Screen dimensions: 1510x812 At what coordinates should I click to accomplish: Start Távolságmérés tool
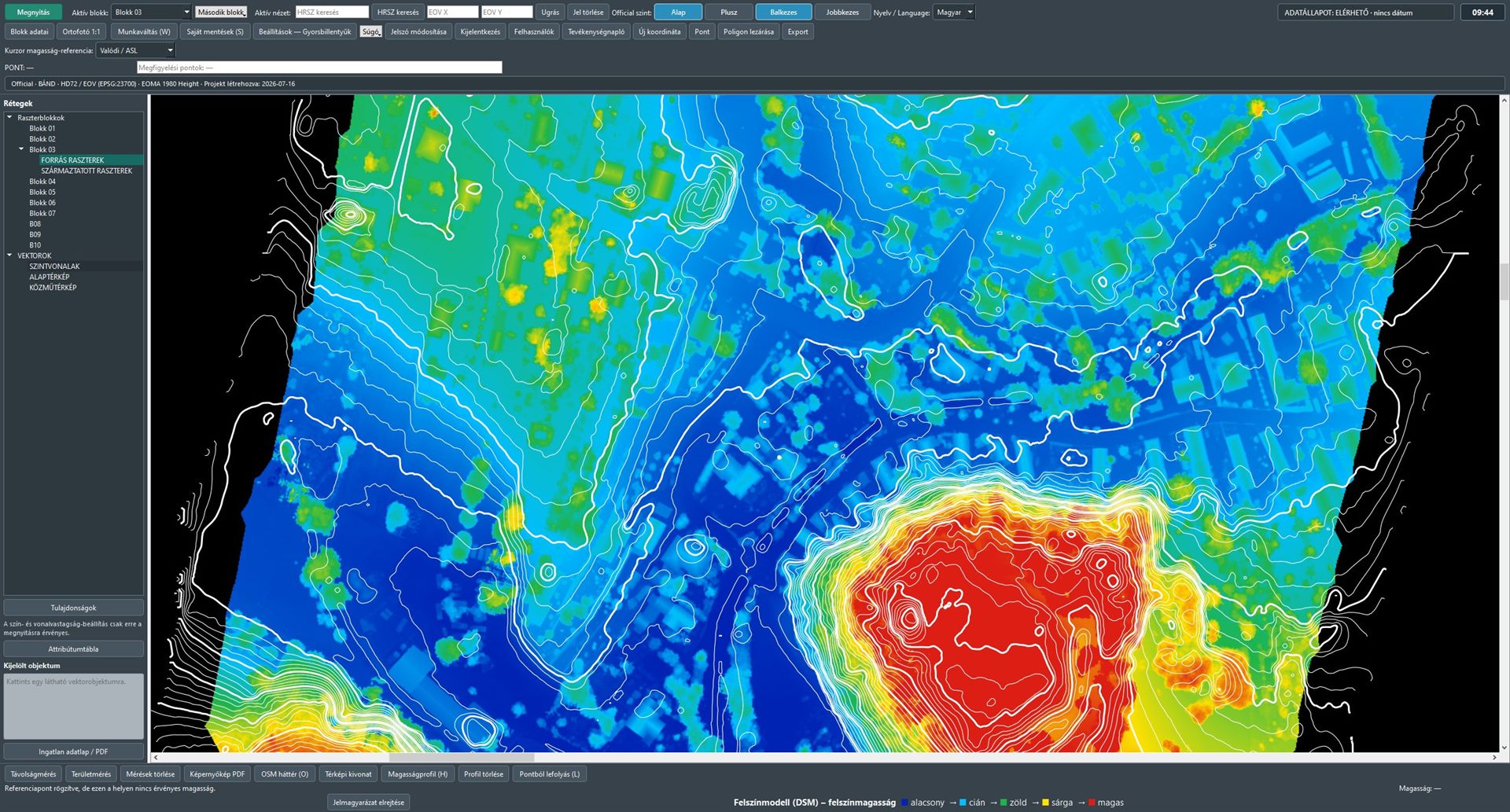point(33,774)
